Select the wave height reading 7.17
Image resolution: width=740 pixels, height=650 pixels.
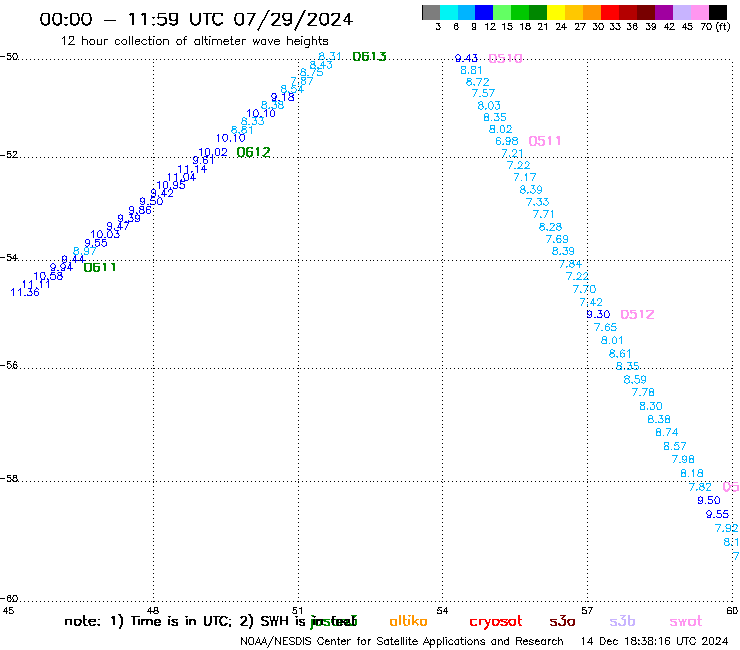tap(525, 177)
